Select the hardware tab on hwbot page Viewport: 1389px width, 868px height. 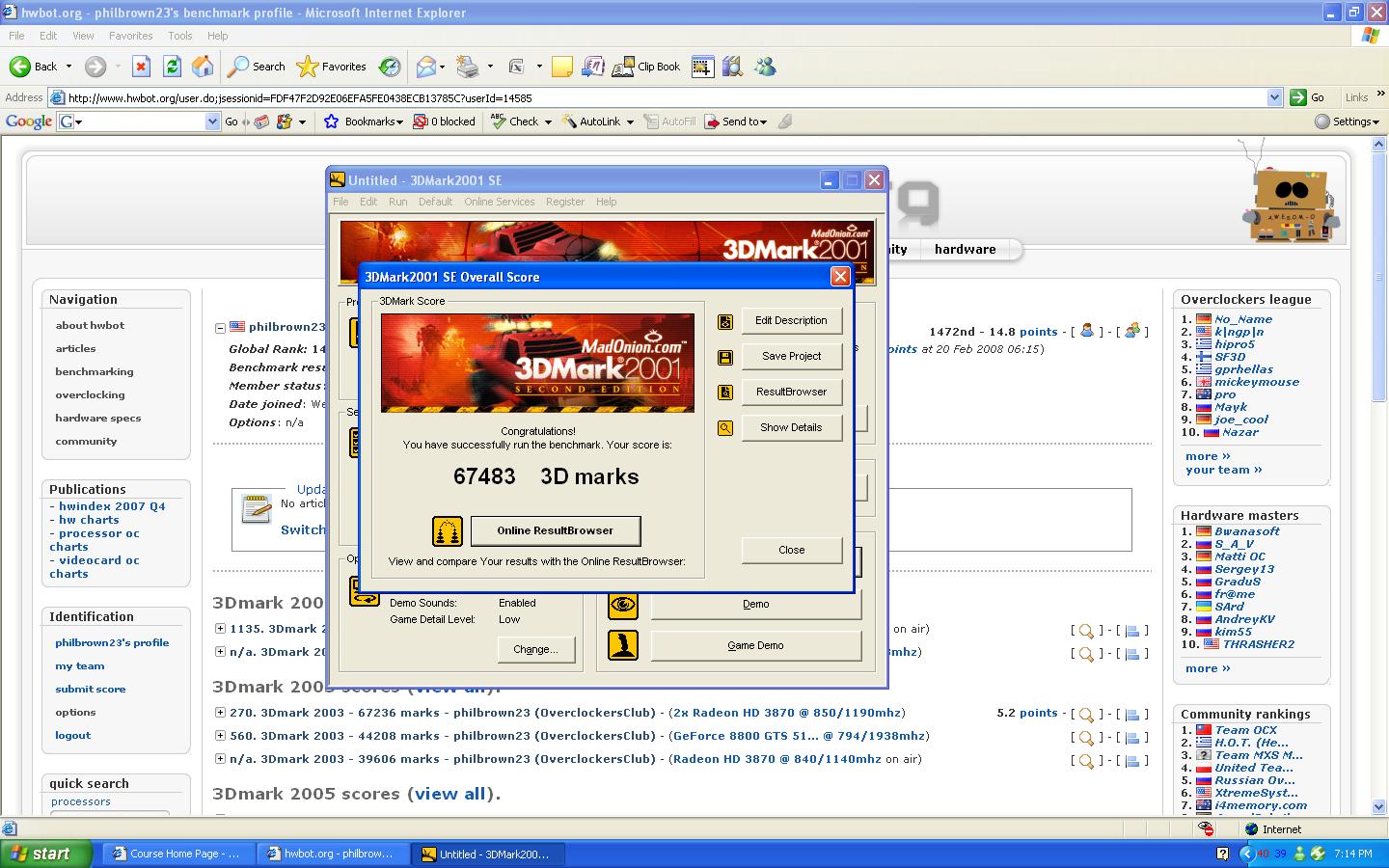(965, 249)
